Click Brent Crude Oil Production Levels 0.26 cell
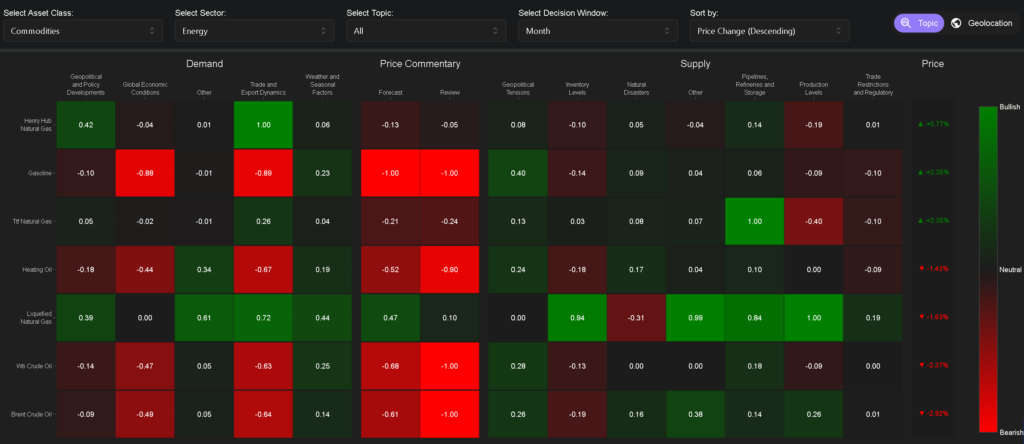This screenshot has width=1024, height=444. coord(814,414)
